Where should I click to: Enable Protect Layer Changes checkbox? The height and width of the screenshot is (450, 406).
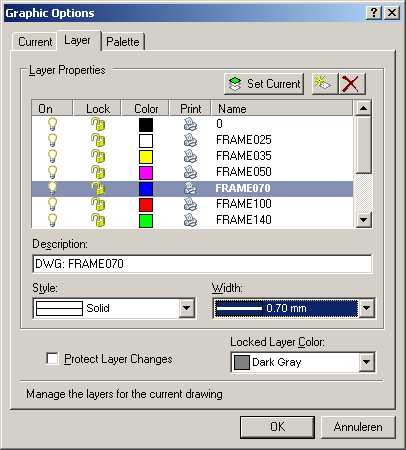(x=52, y=359)
